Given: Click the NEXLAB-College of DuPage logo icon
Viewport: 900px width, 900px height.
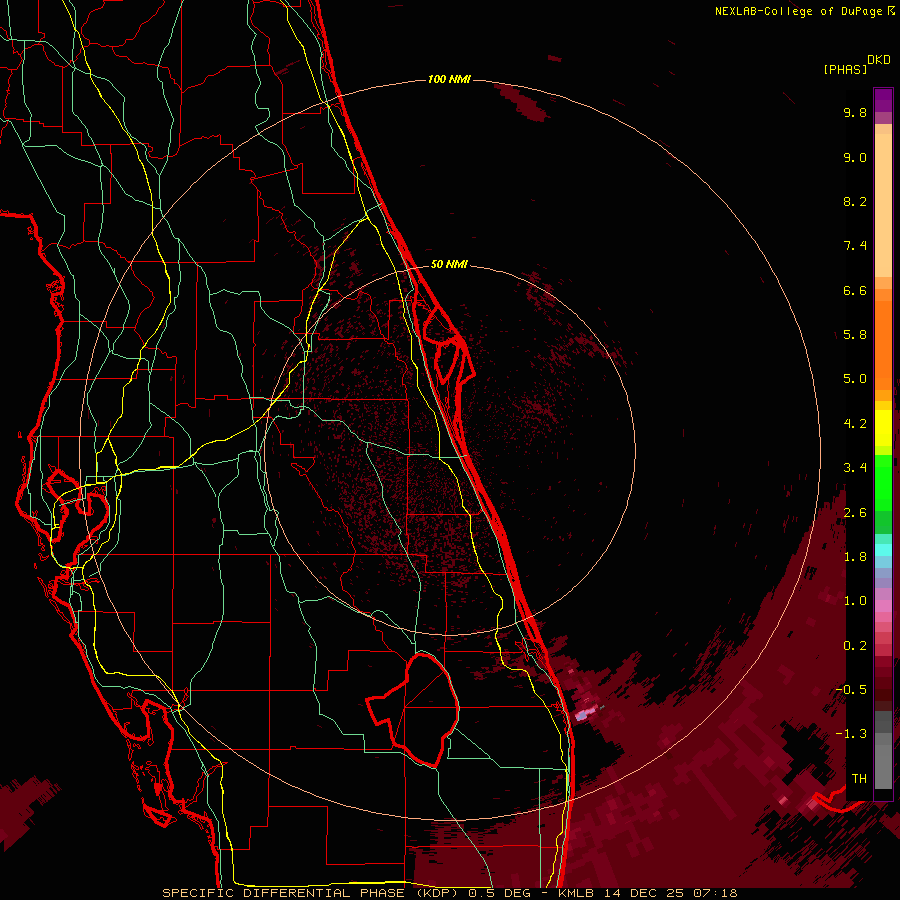Looking at the screenshot, I should coord(891,11).
